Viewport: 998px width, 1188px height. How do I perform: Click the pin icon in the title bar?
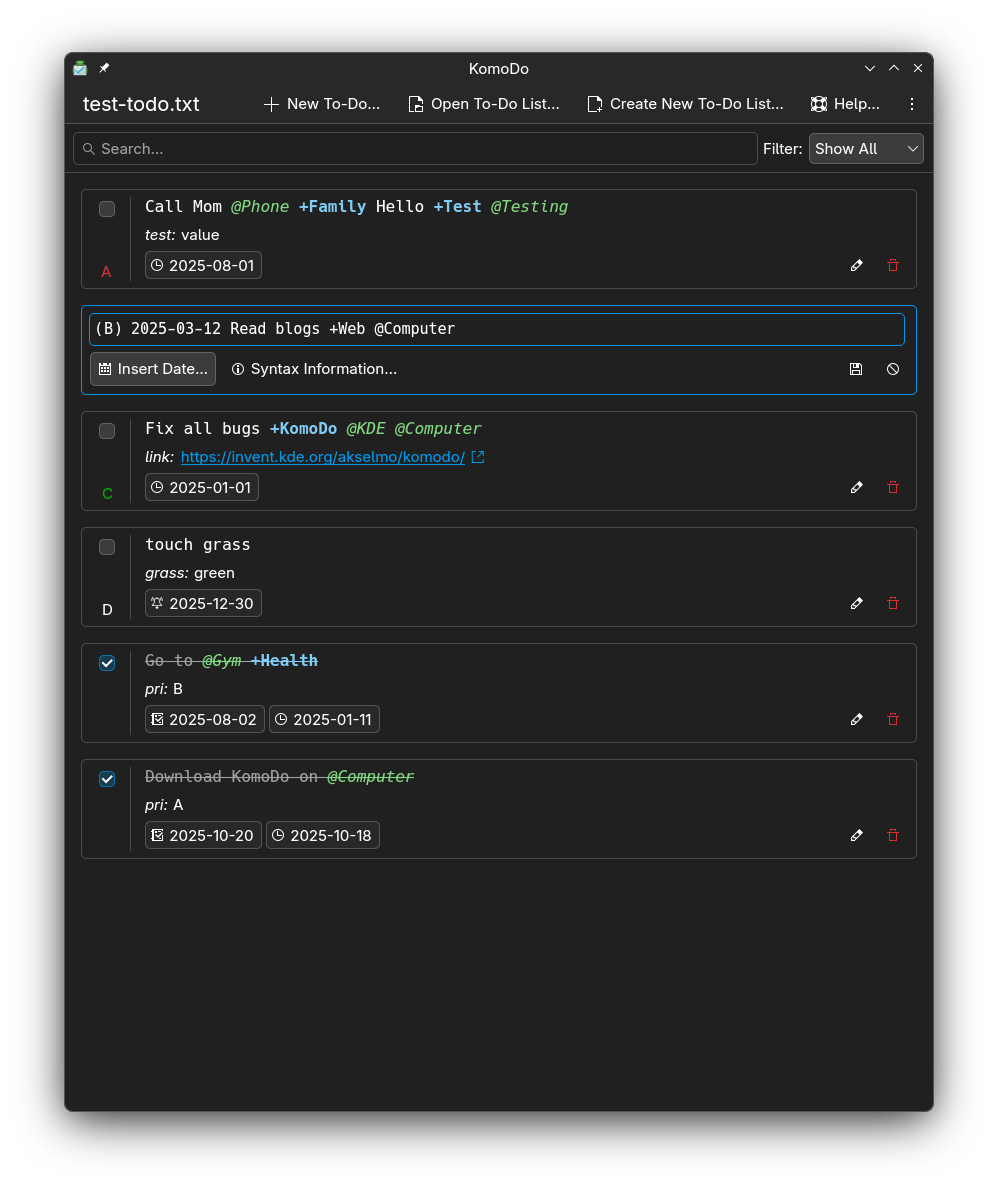pyautogui.click(x=104, y=69)
